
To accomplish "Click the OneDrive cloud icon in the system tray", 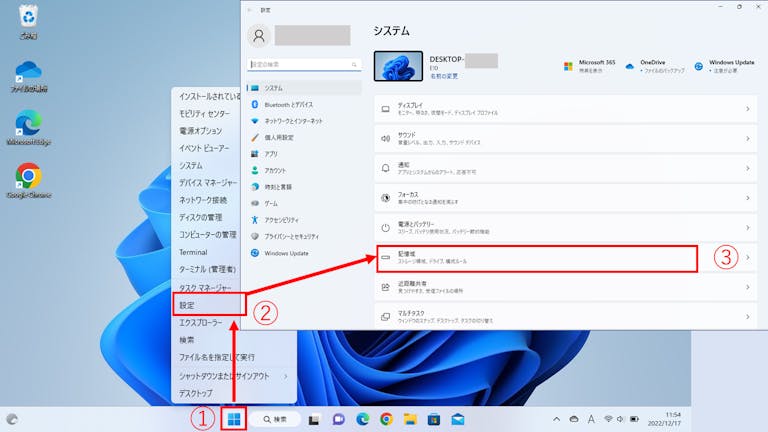I will tap(574, 419).
